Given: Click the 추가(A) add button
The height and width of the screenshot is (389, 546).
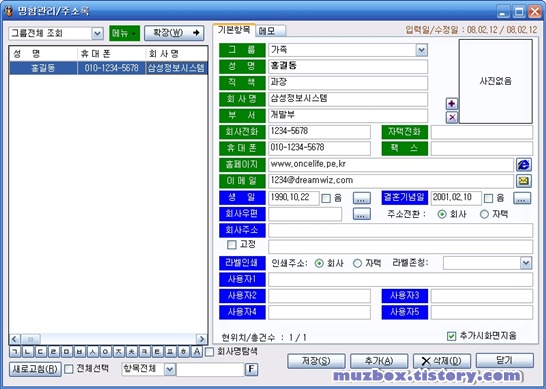Looking at the screenshot, I should [379, 361].
